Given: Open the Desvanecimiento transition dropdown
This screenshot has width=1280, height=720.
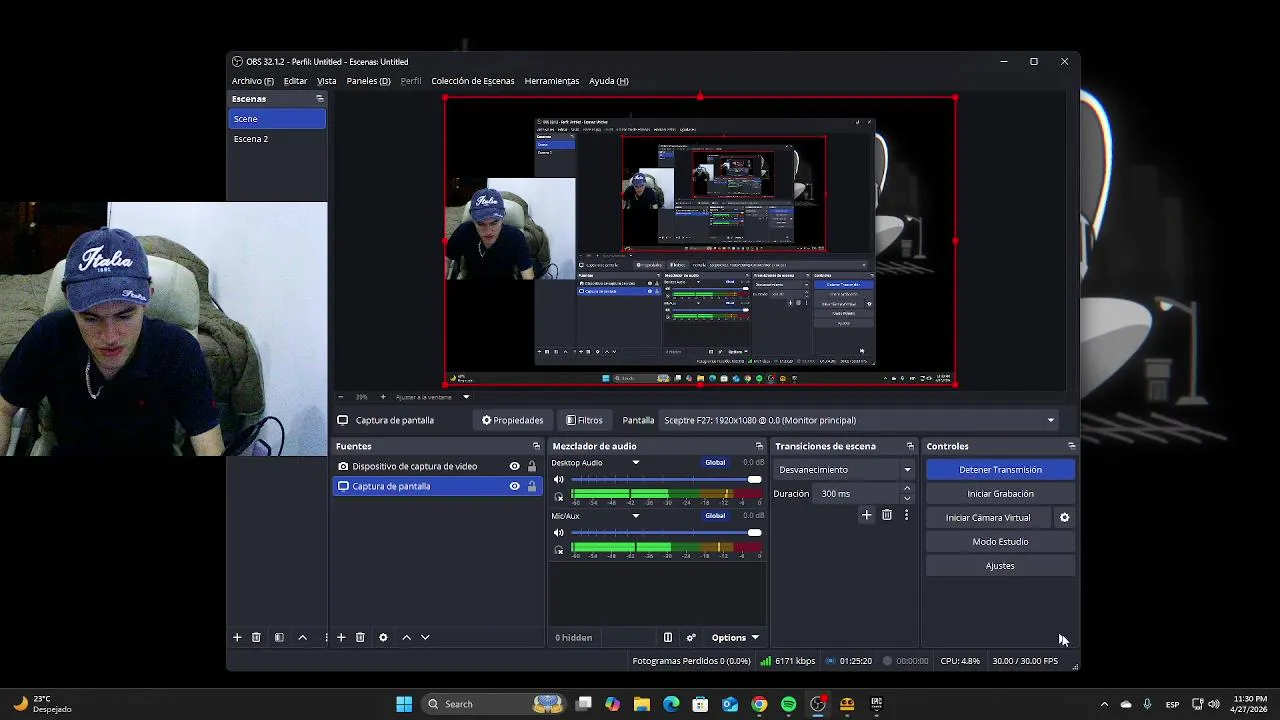Looking at the screenshot, I should point(845,470).
